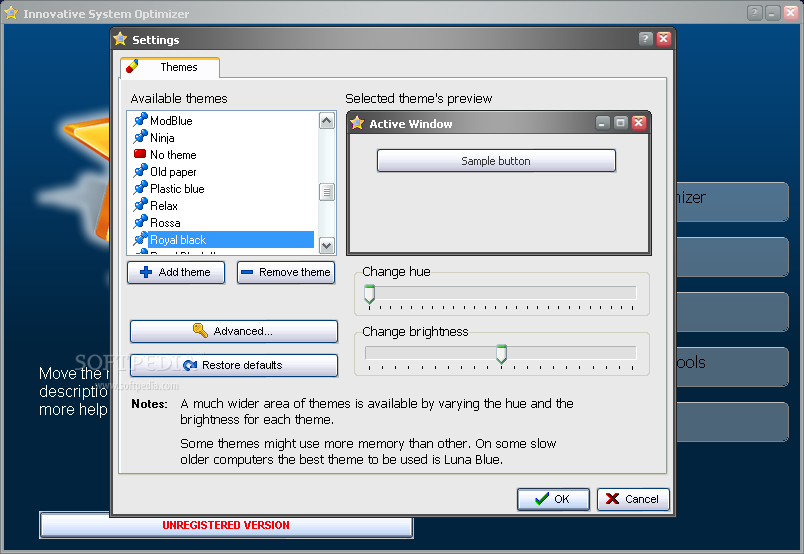Click the themes list scroll down arrow
This screenshot has height=554, width=804.
click(327, 245)
